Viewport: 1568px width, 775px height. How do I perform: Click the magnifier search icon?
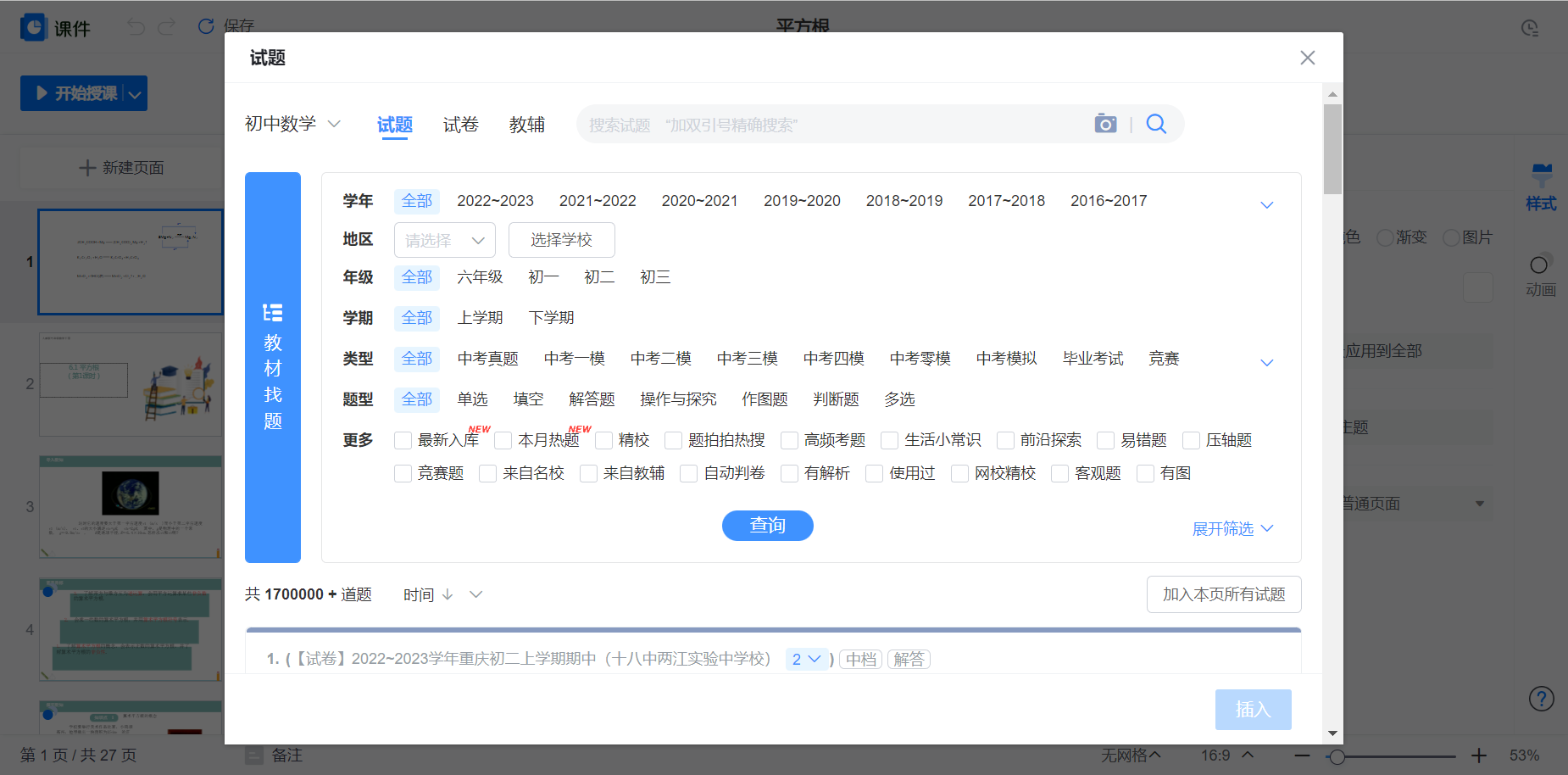click(1156, 124)
